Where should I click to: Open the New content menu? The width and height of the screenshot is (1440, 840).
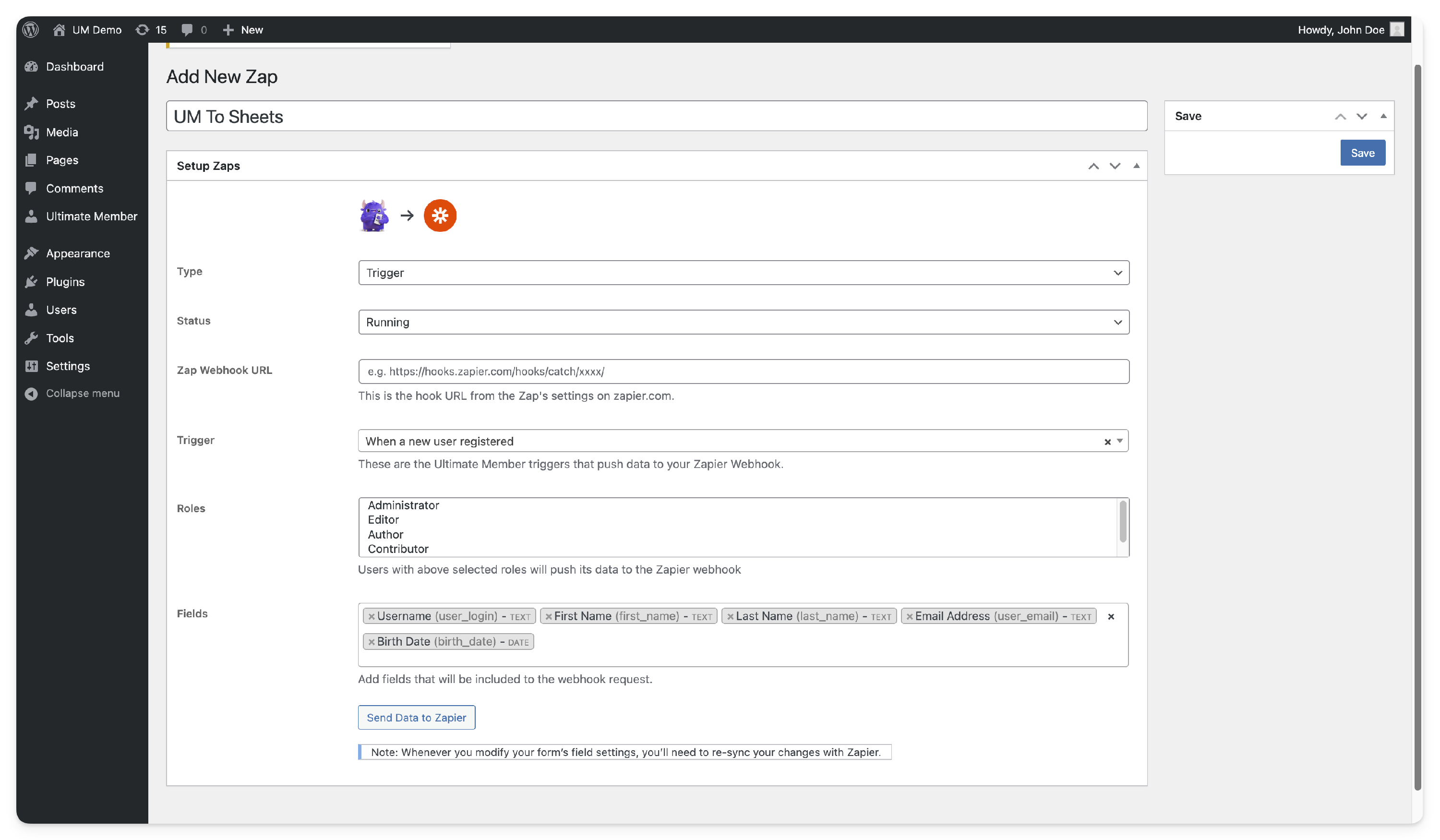coord(243,30)
